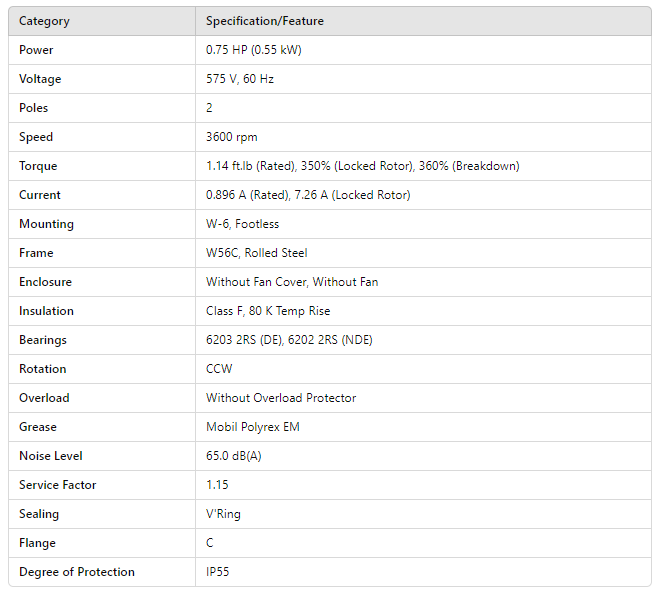Screen dimensions: 660x595
Task: Select the Enclosure row label
Action: [x=45, y=282]
